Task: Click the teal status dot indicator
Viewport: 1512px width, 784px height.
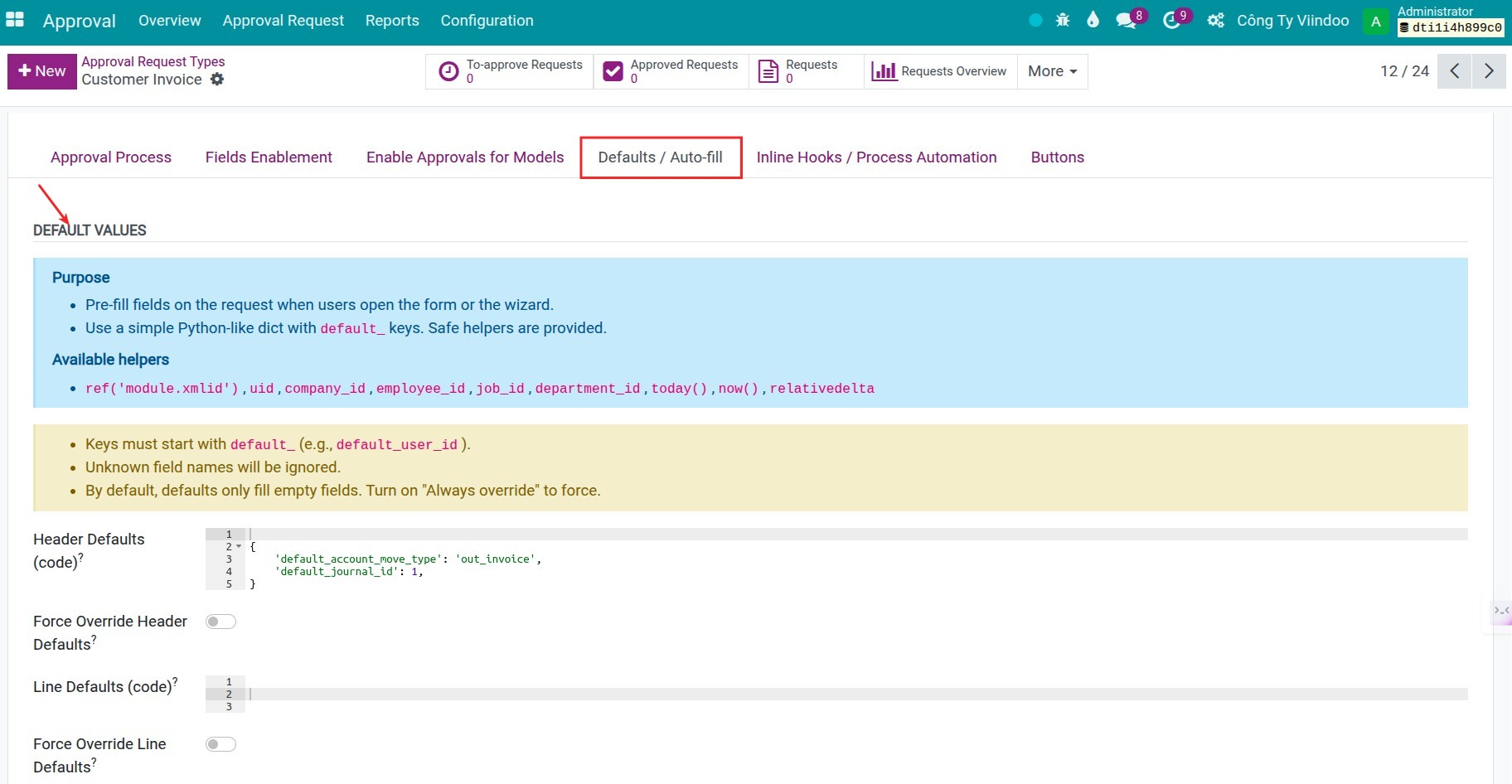Action: 1035,20
